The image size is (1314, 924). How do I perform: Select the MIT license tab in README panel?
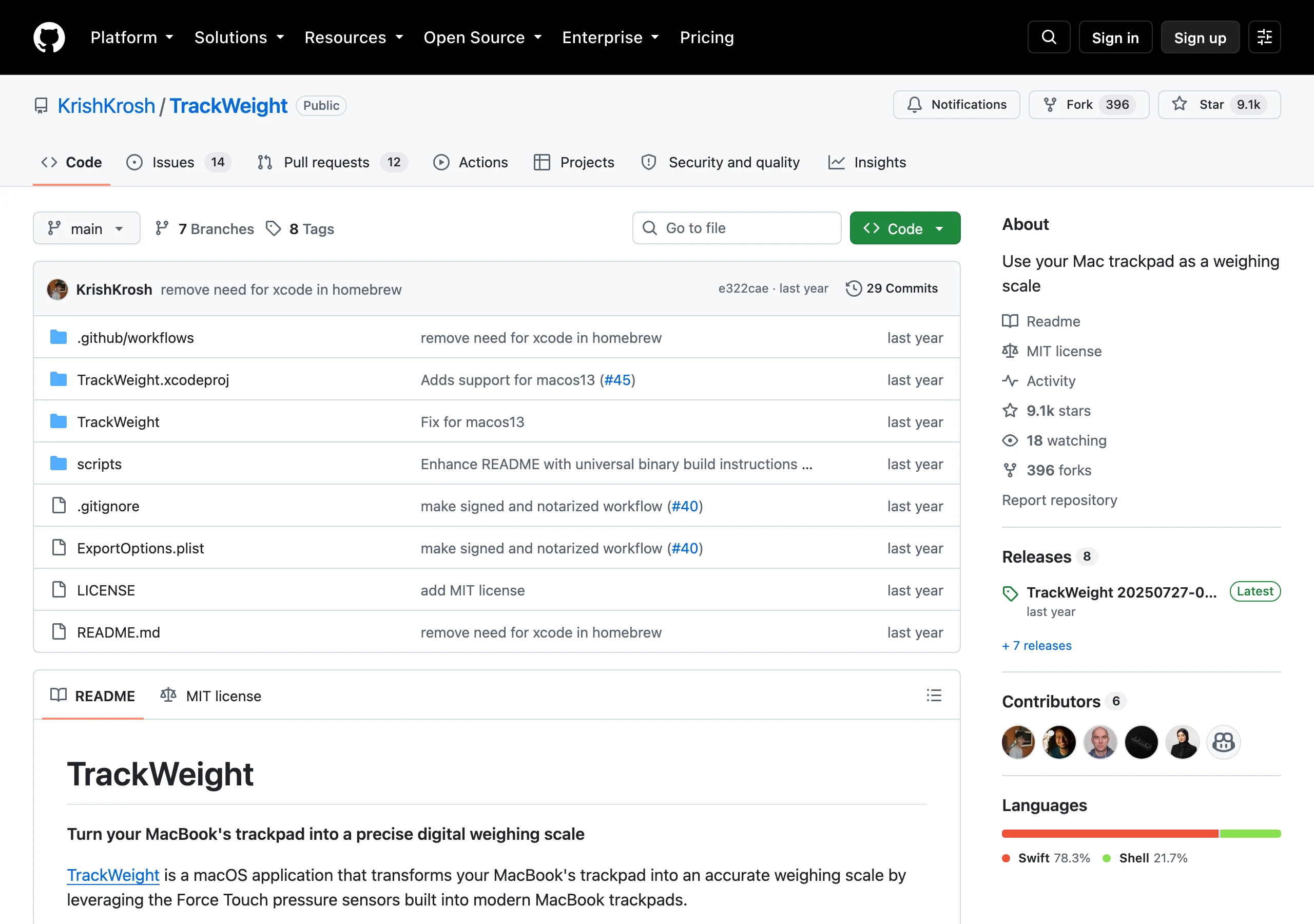[210, 696]
